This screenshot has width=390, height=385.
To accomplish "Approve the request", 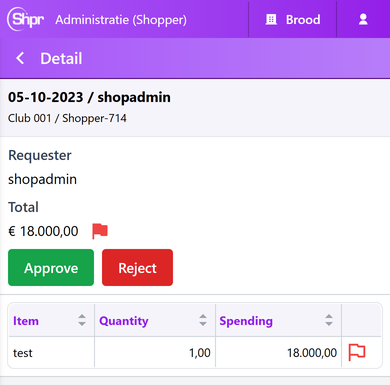I will 51,268.
